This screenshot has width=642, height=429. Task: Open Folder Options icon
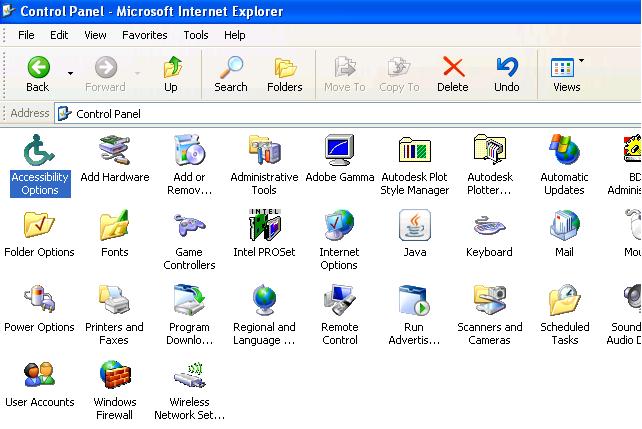point(39,225)
